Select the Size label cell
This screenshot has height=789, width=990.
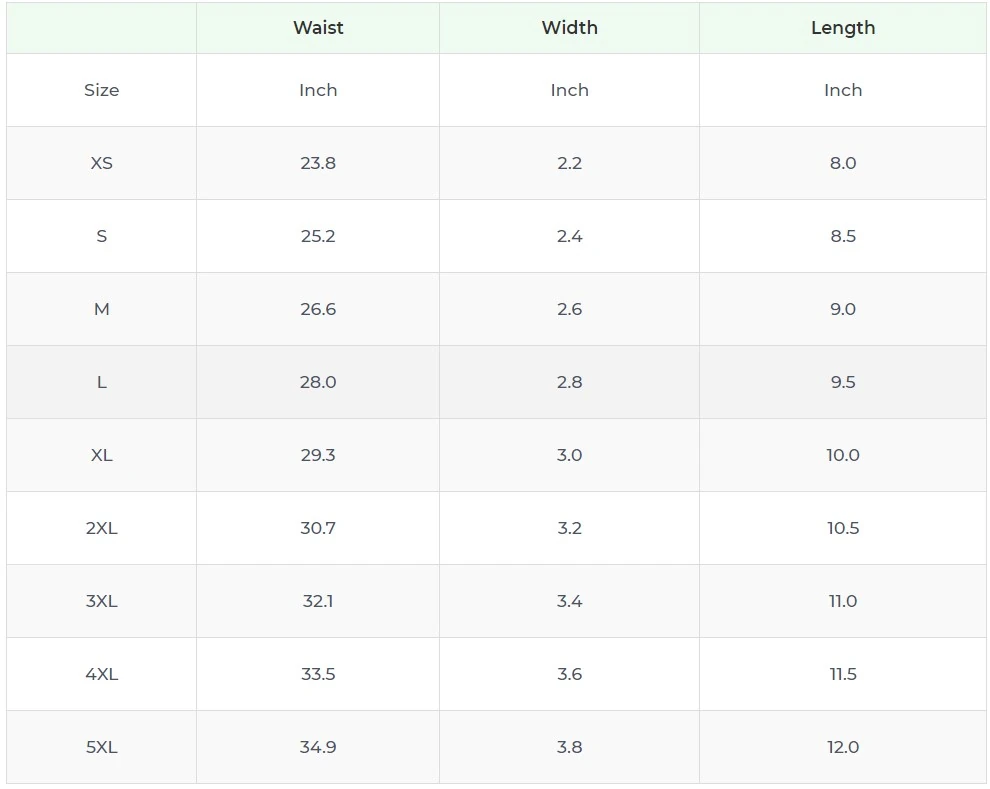101,90
